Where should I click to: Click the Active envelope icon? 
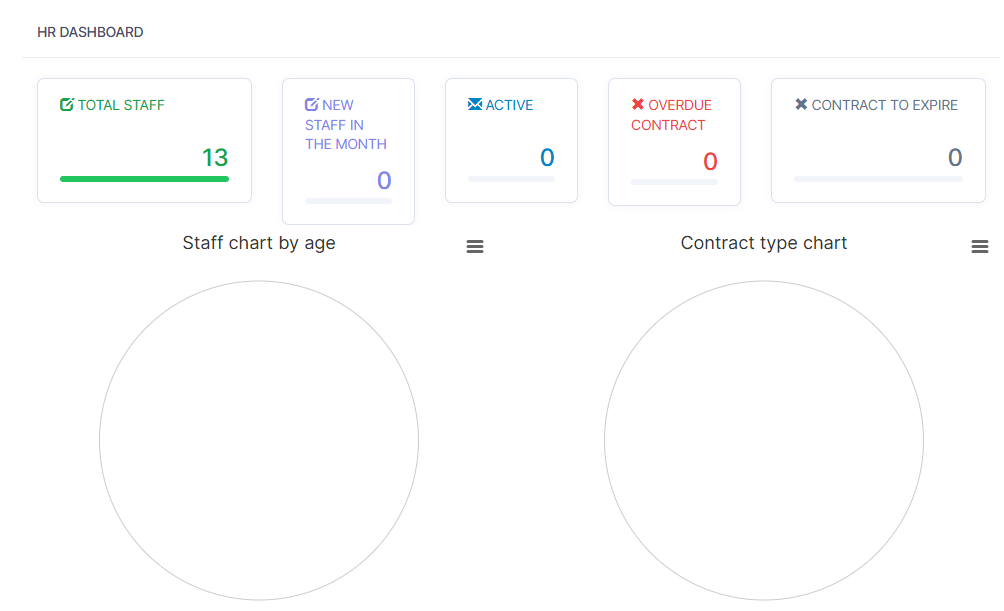pos(475,105)
